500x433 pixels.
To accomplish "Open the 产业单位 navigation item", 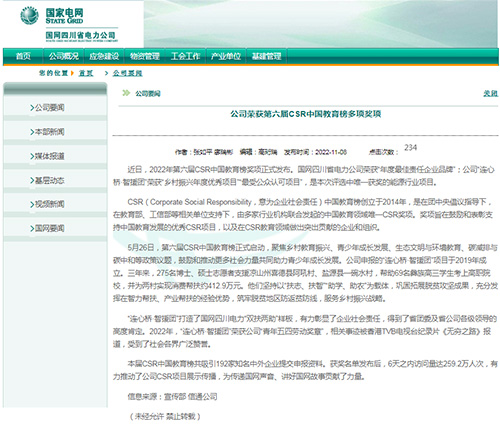I will point(226,56).
